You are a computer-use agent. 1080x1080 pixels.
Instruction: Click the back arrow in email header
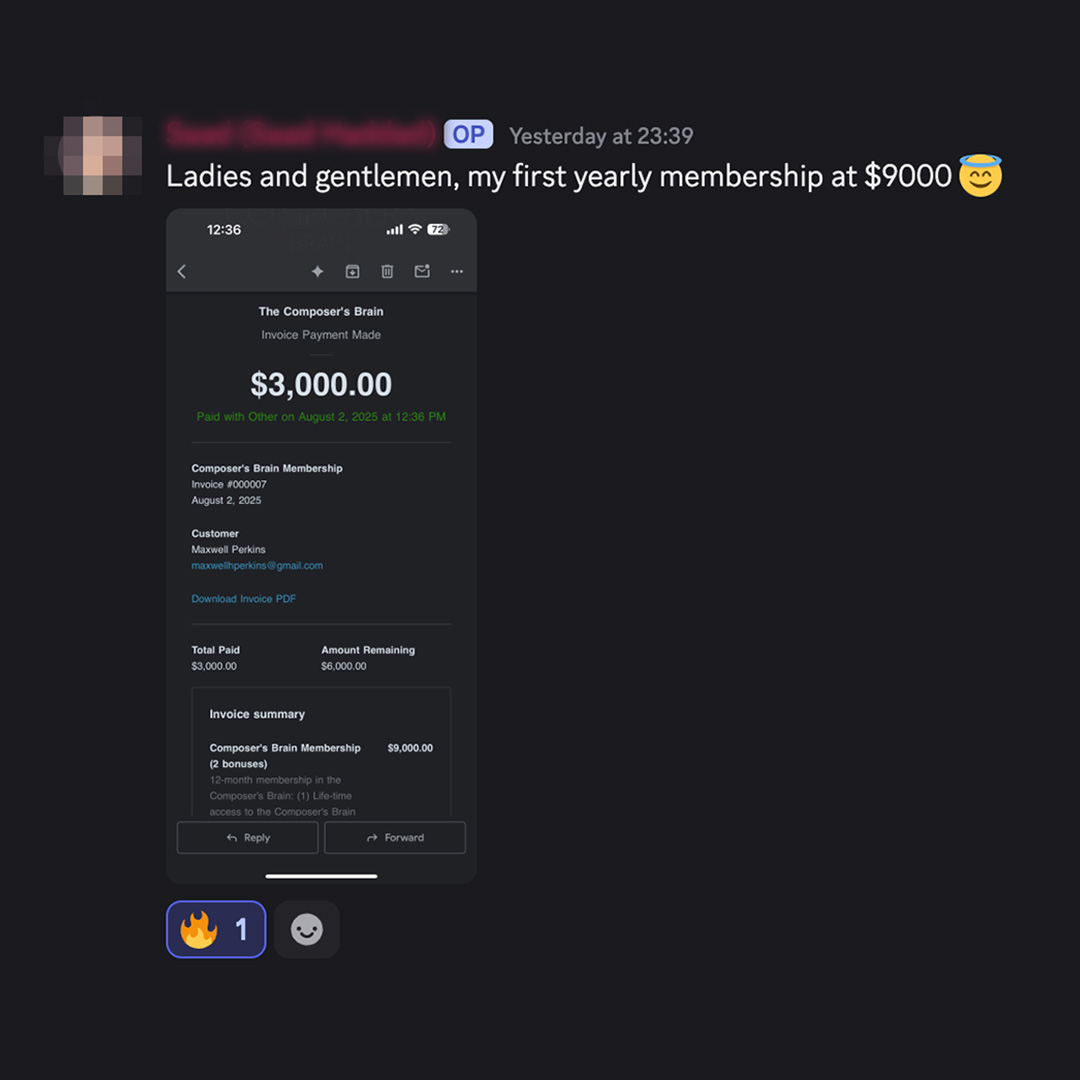182,271
